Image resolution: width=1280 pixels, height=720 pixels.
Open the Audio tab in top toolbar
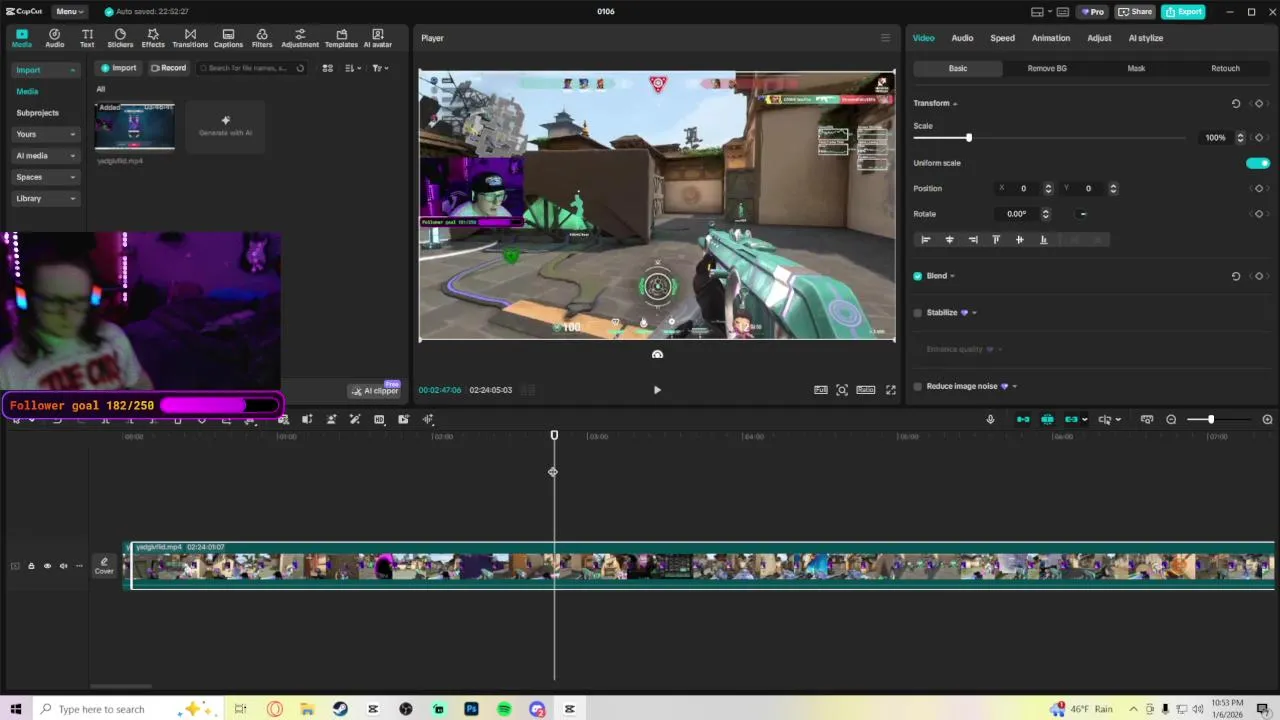[54, 38]
